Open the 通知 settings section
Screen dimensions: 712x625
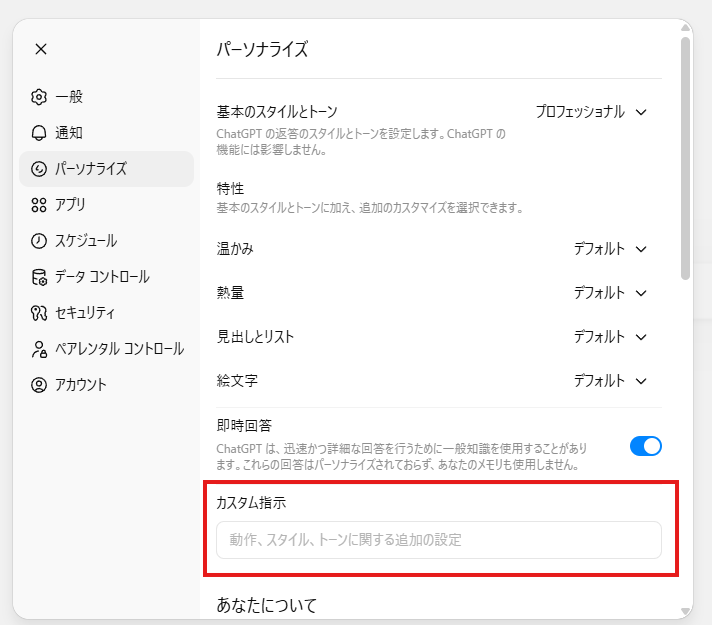coord(106,133)
